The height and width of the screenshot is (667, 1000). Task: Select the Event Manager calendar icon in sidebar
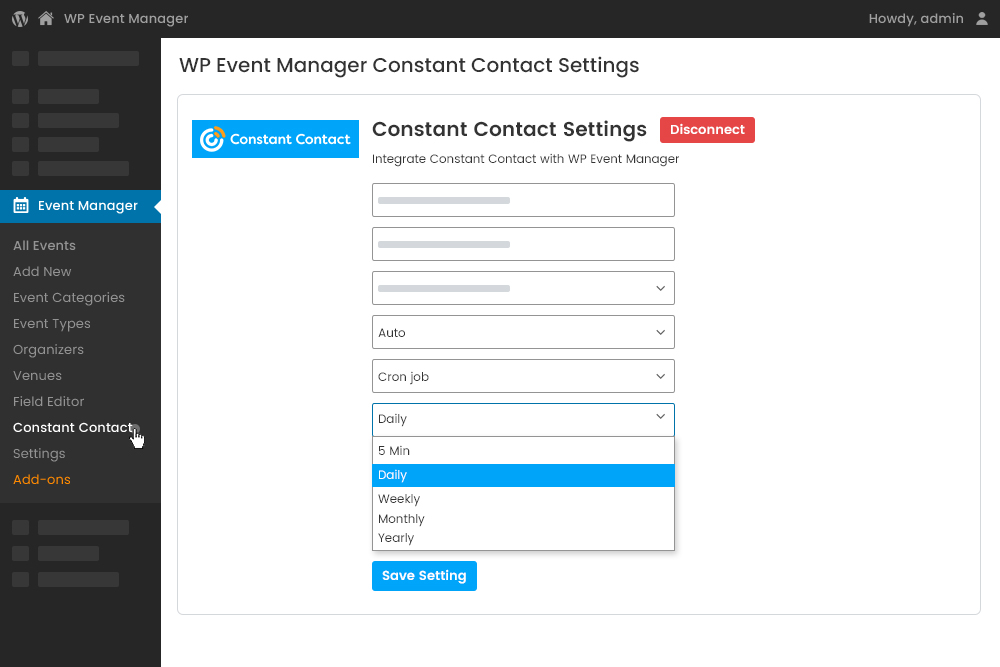(x=18, y=205)
